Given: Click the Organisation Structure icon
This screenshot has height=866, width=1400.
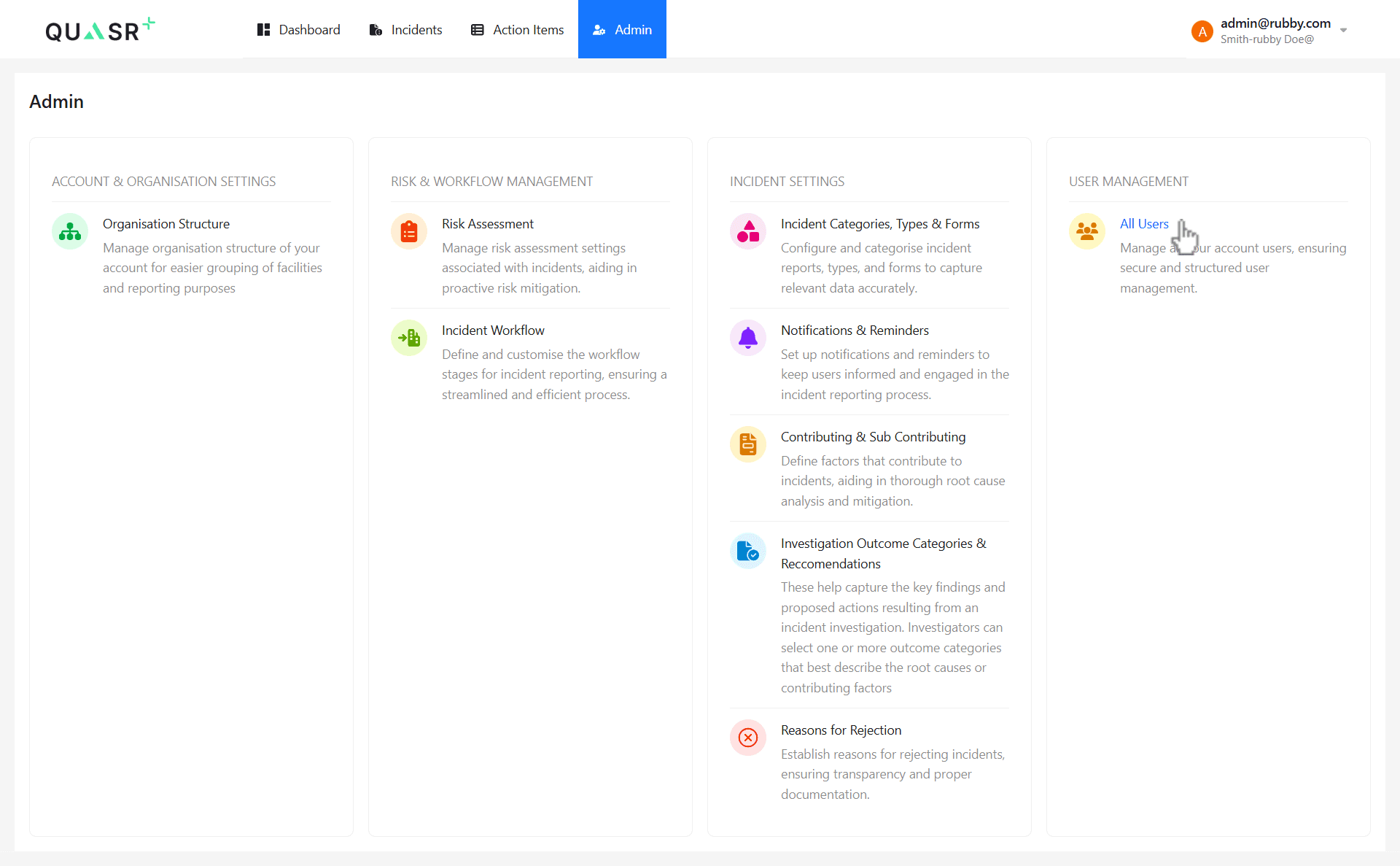Looking at the screenshot, I should pos(69,231).
